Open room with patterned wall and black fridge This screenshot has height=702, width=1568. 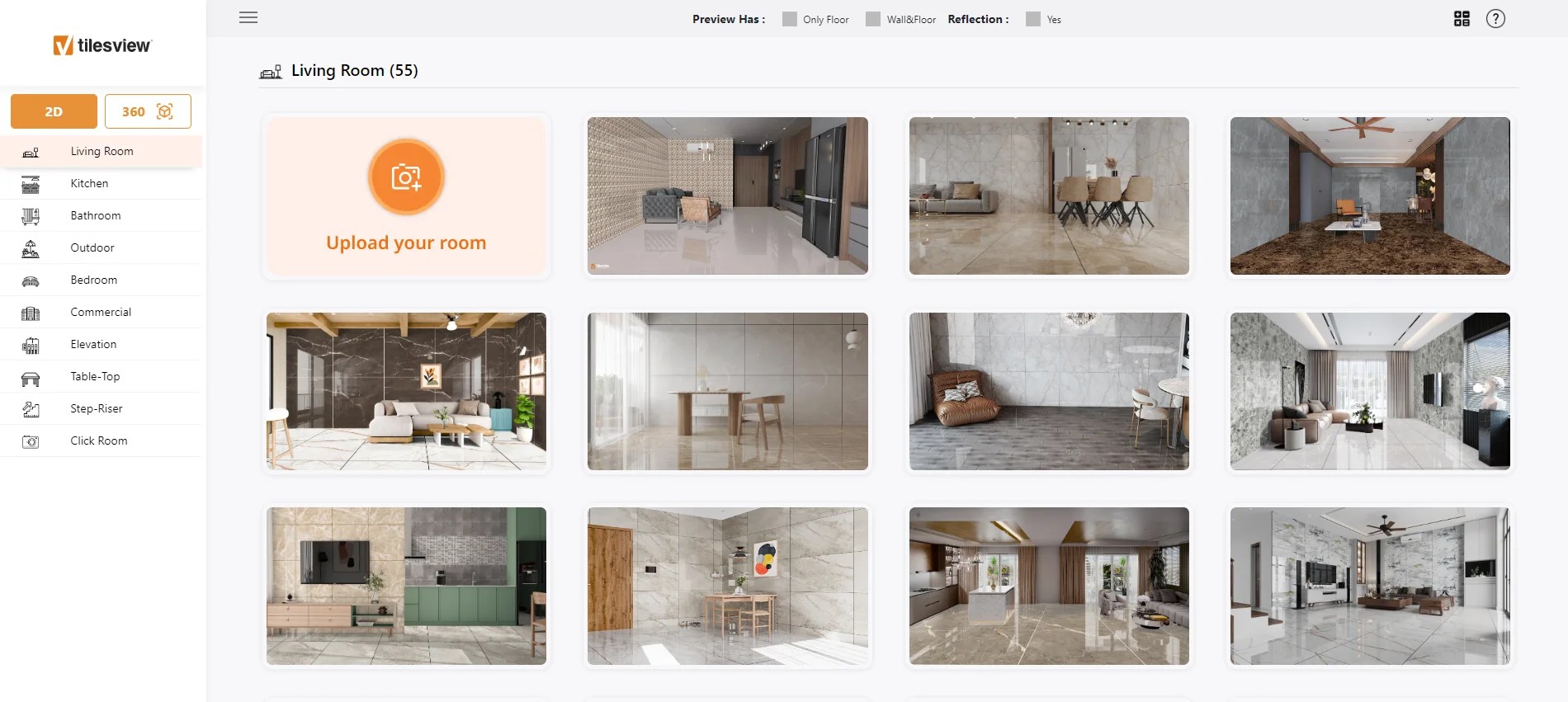728,196
